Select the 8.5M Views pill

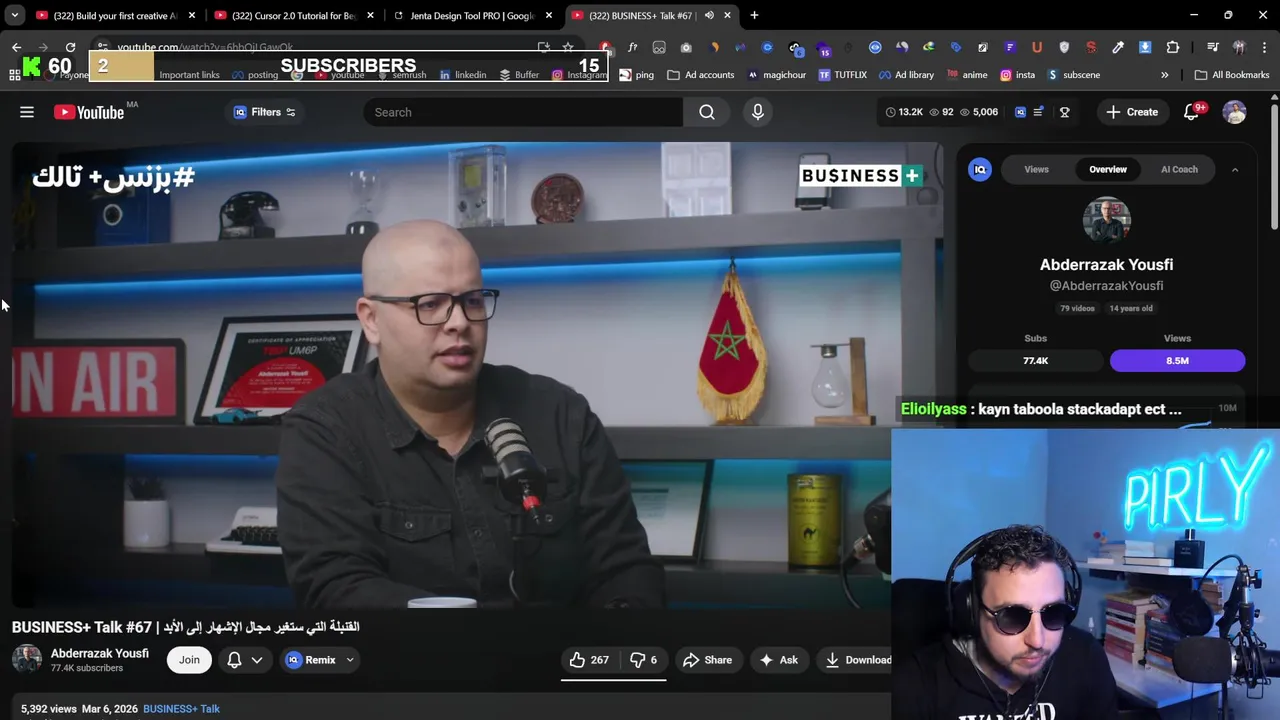click(x=1177, y=360)
